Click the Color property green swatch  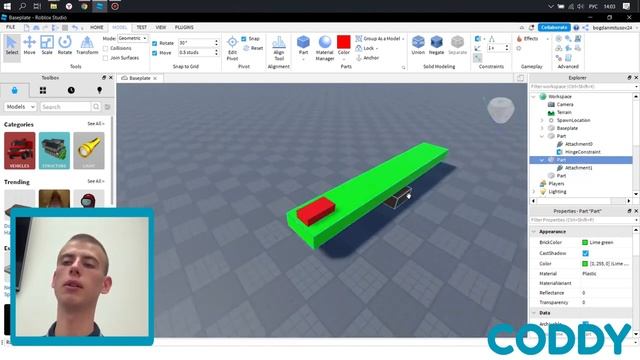tap(585, 264)
